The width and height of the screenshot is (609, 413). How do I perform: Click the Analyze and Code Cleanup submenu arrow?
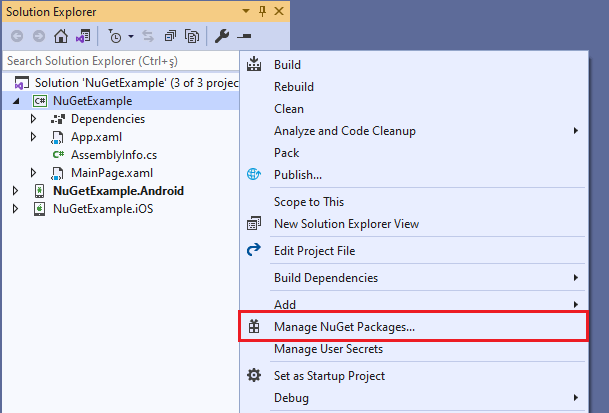576,131
